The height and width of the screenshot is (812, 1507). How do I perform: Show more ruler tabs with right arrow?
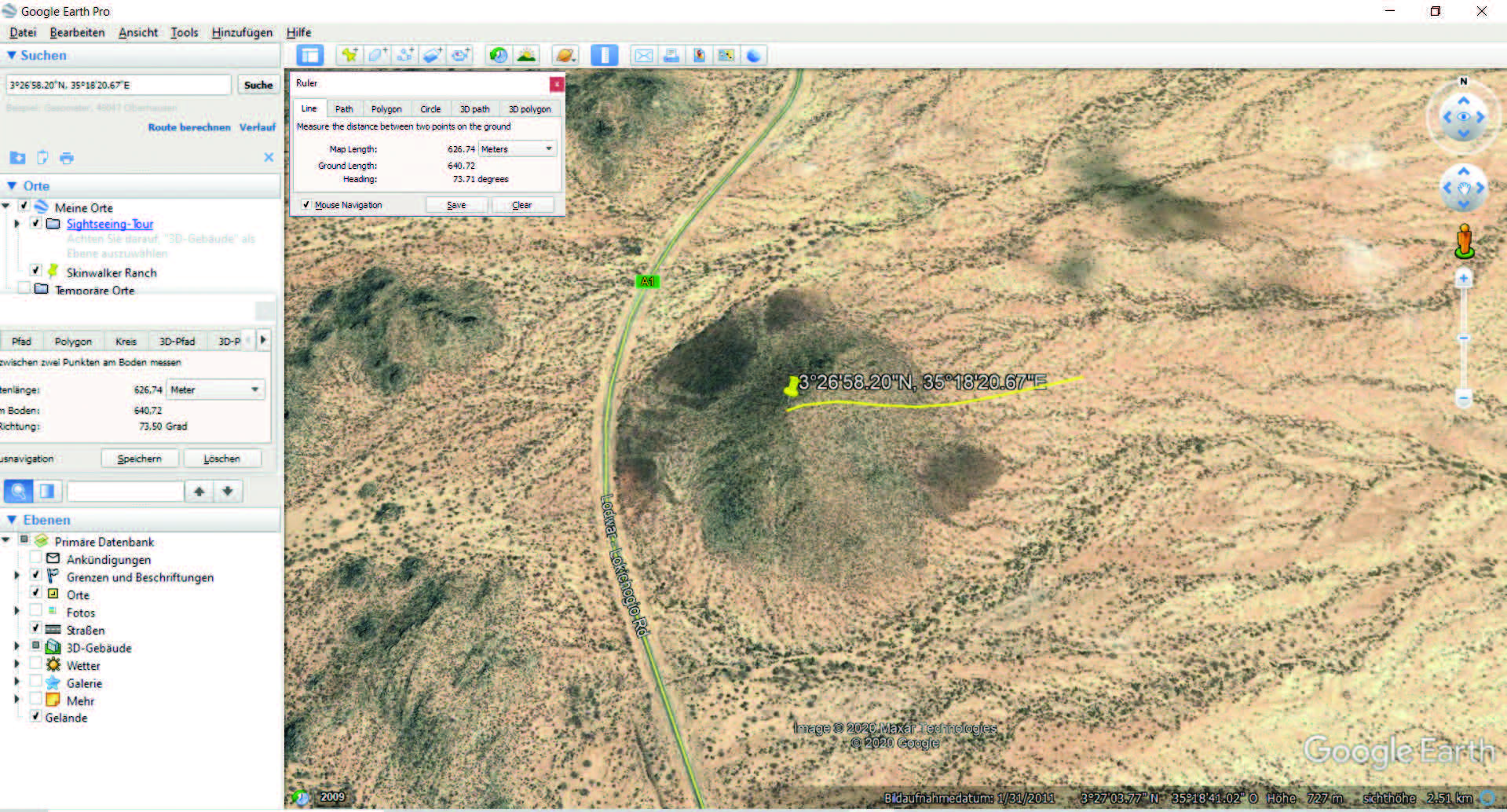[x=263, y=339]
